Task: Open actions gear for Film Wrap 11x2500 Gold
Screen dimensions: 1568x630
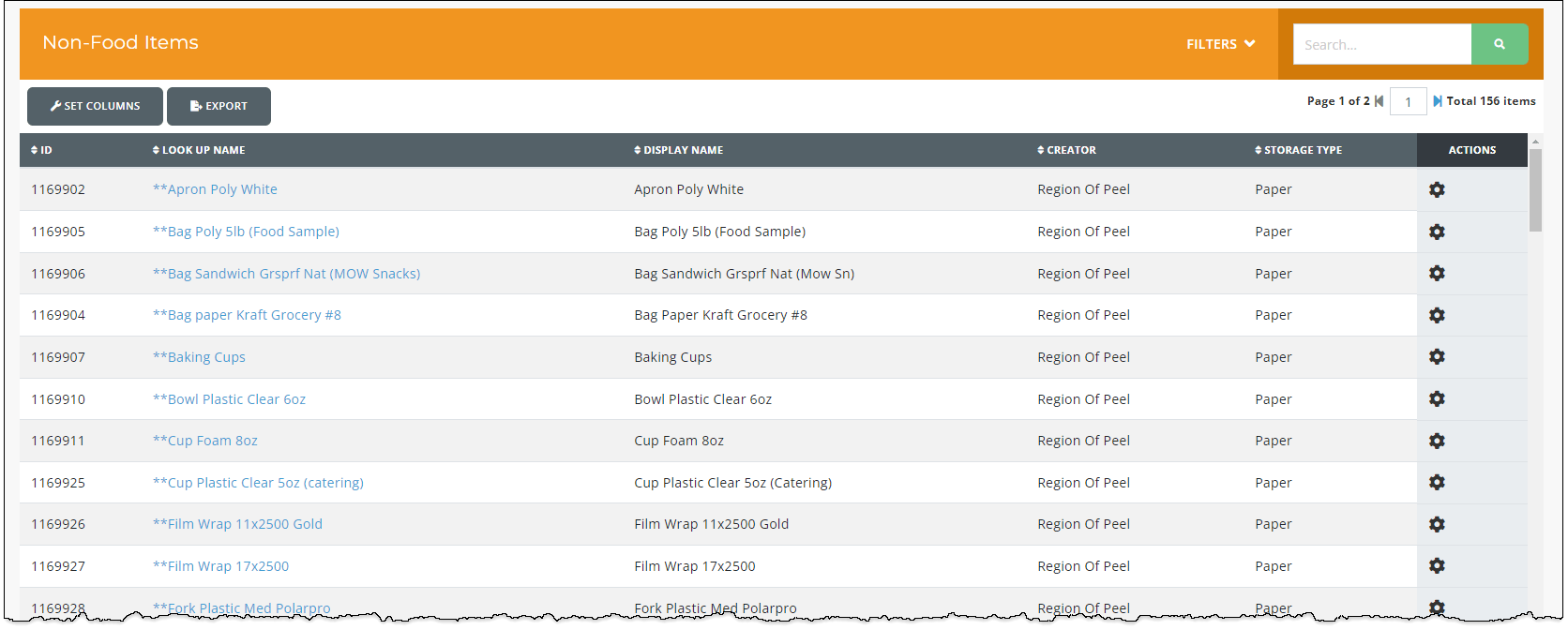Action: tap(1437, 524)
